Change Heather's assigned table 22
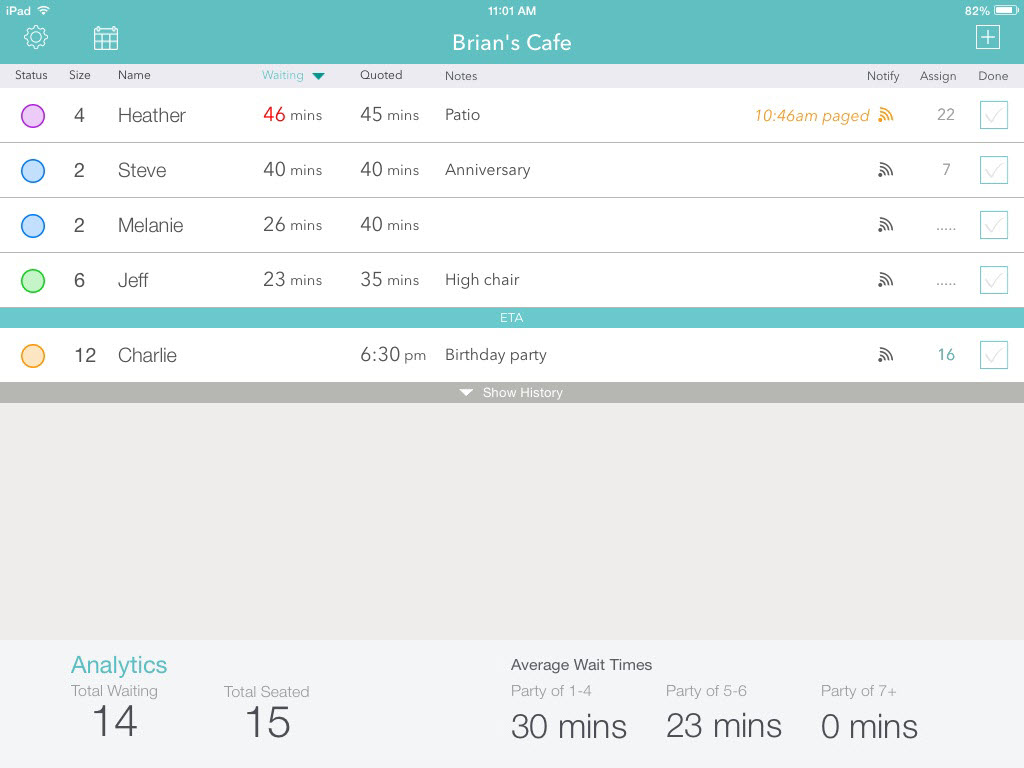This screenshot has width=1024, height=768. pos(945,115)
